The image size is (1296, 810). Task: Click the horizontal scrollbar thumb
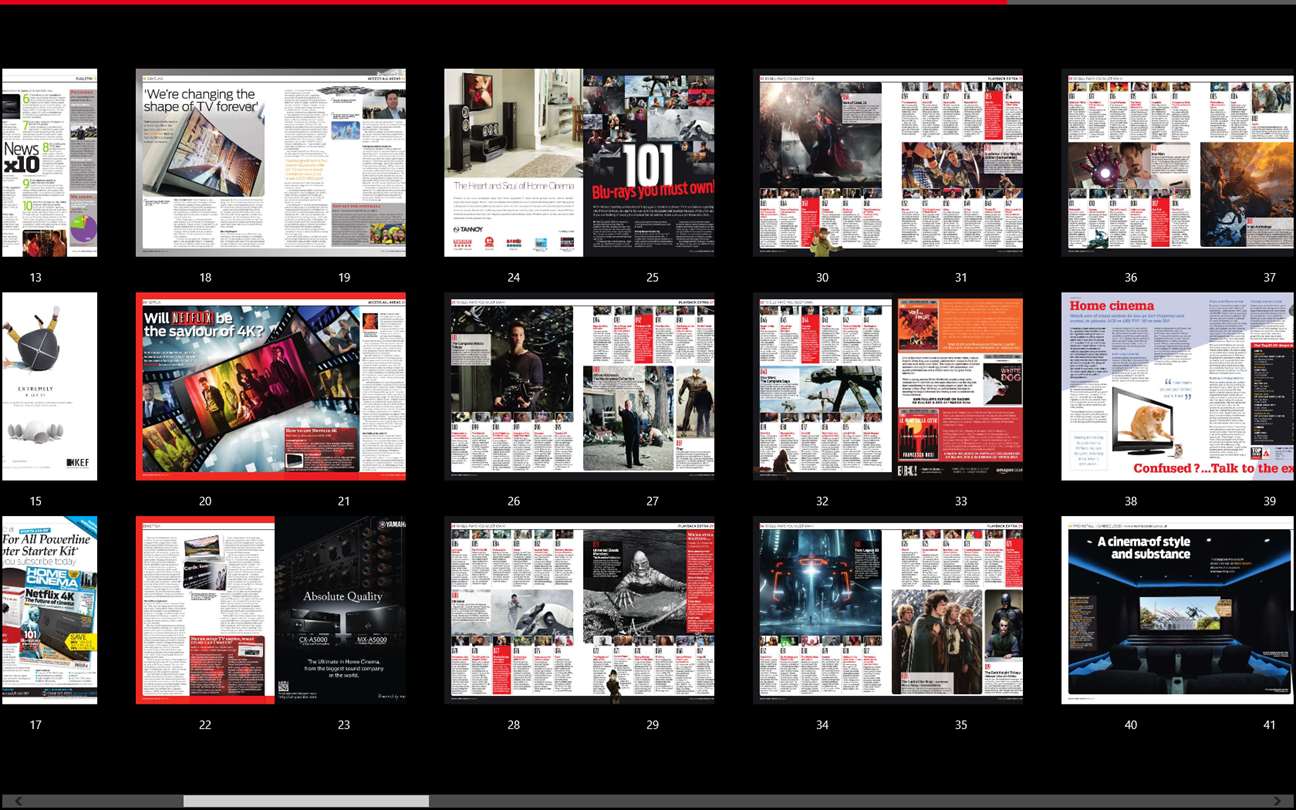[306, 801]
